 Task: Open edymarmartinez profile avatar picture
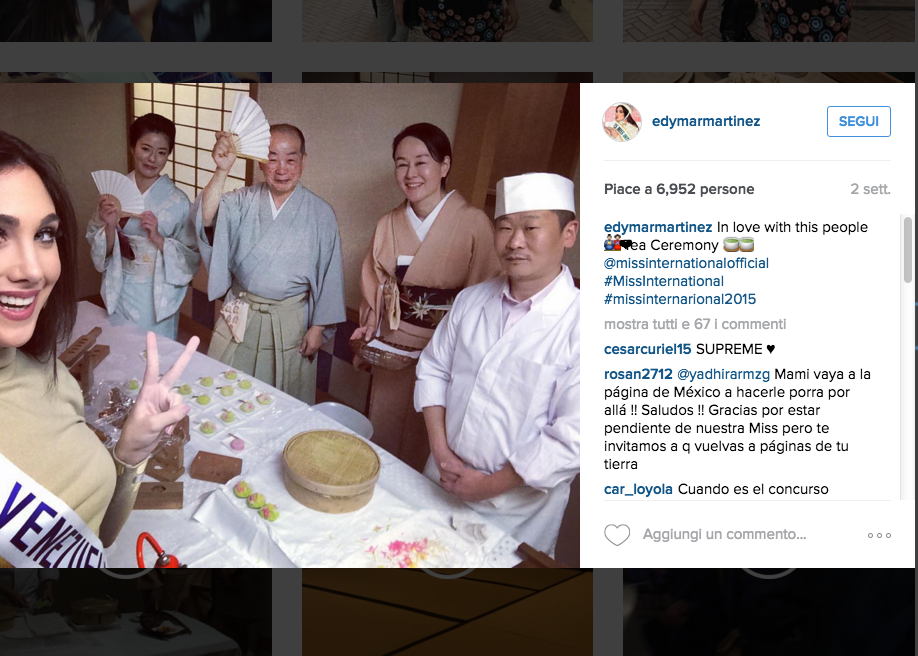point(622,122)
